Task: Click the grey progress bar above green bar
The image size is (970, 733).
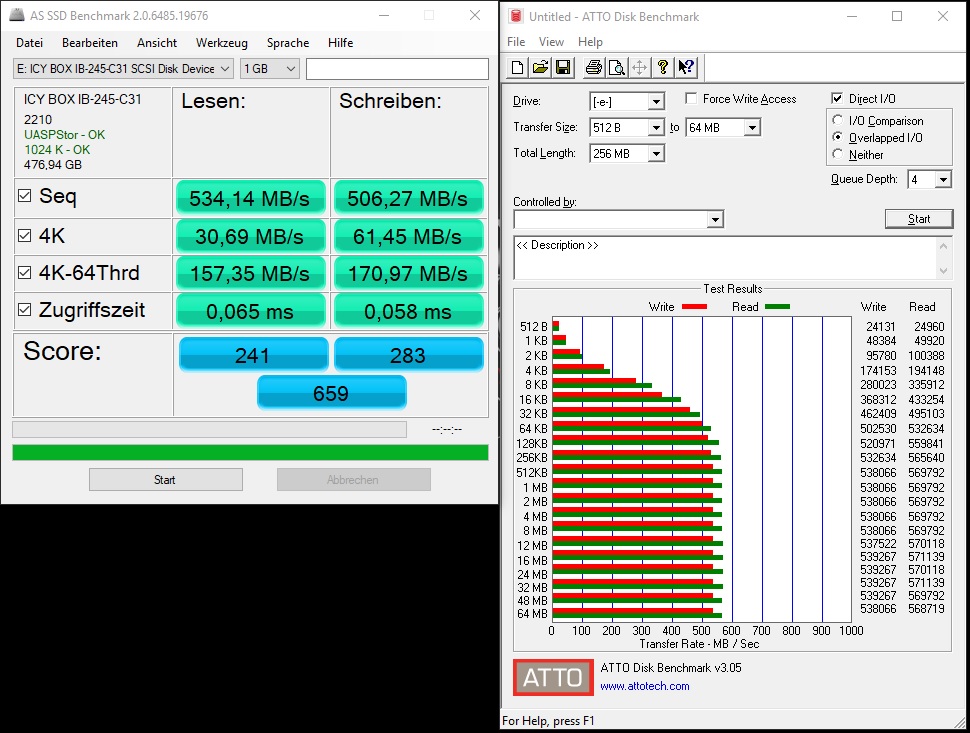Action: pos(209,429)
